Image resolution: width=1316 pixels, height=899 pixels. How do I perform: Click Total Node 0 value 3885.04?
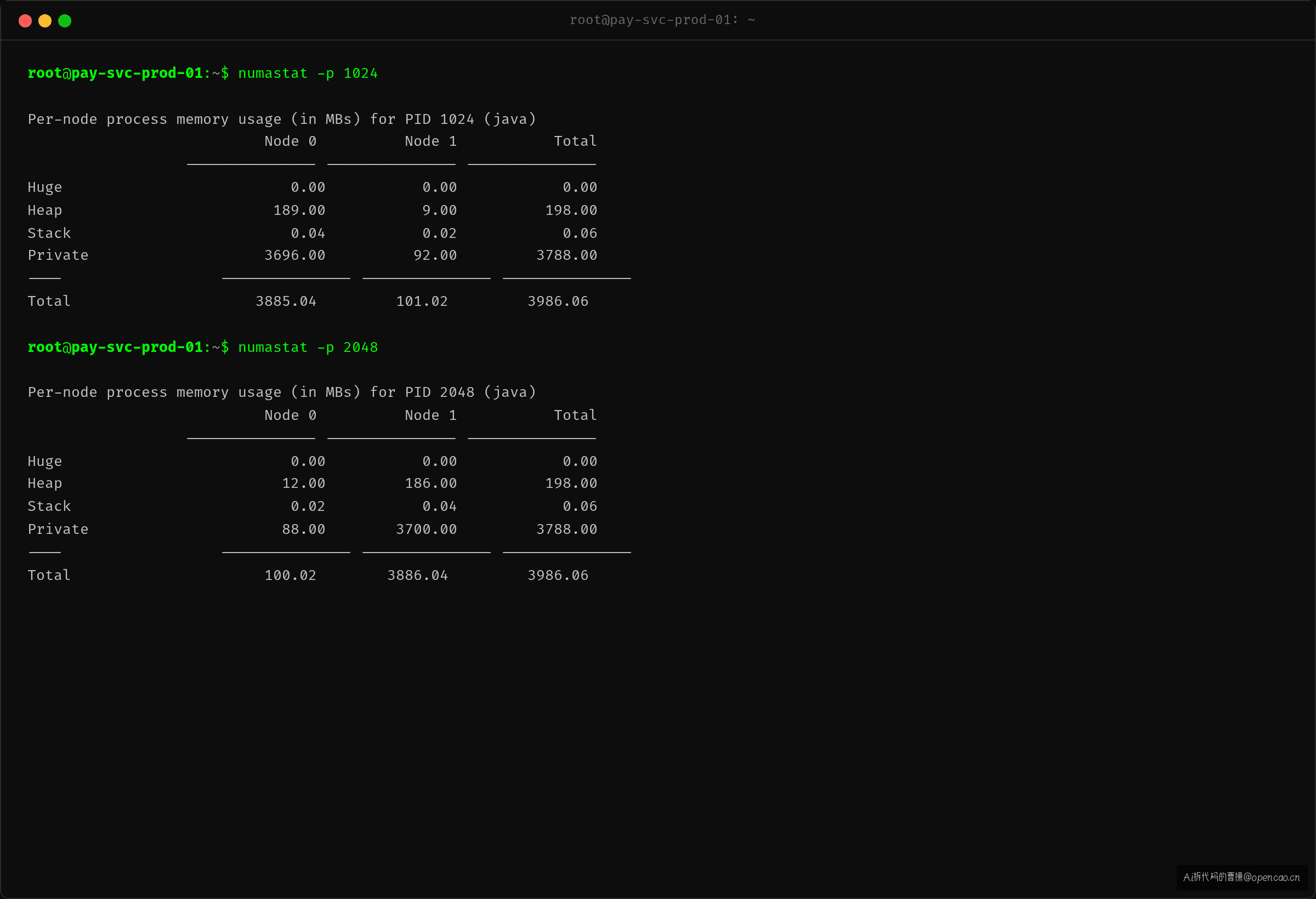click(x=286, y=301)
